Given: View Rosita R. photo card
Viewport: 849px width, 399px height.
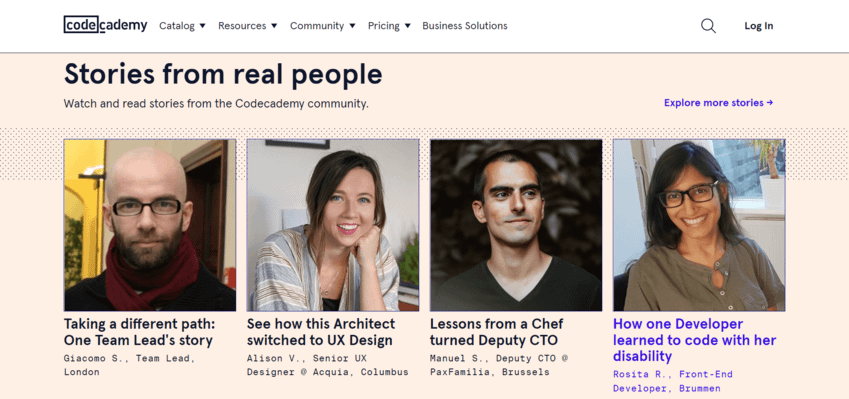Looking at the screenshot, I should click(699, 225).
